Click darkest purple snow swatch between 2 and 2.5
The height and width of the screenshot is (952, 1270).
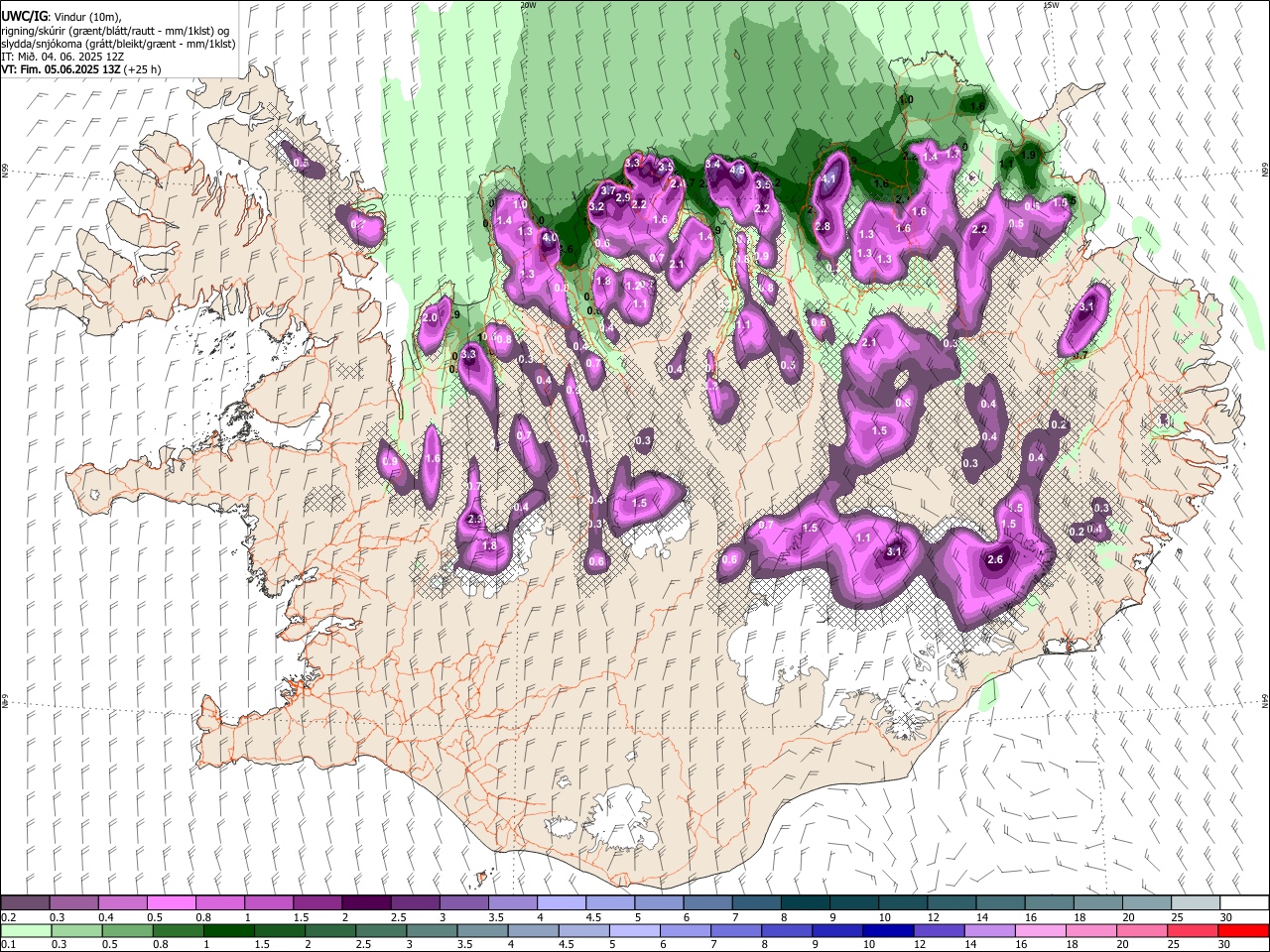click(366, 902)
